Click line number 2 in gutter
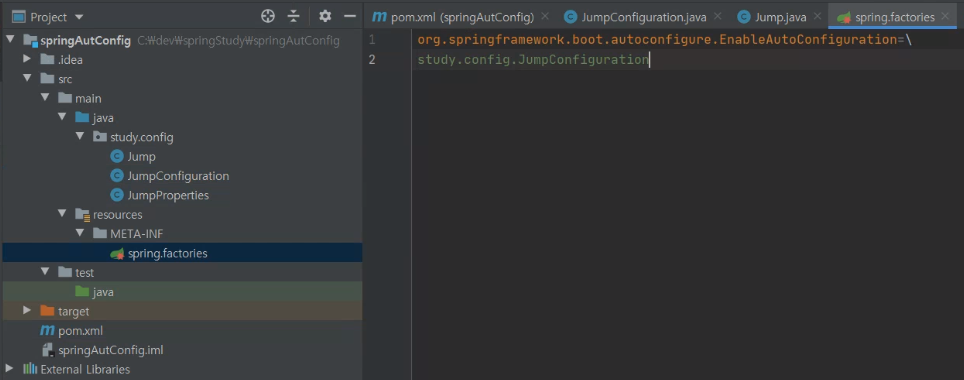The image size is (964, 380). 371,60
